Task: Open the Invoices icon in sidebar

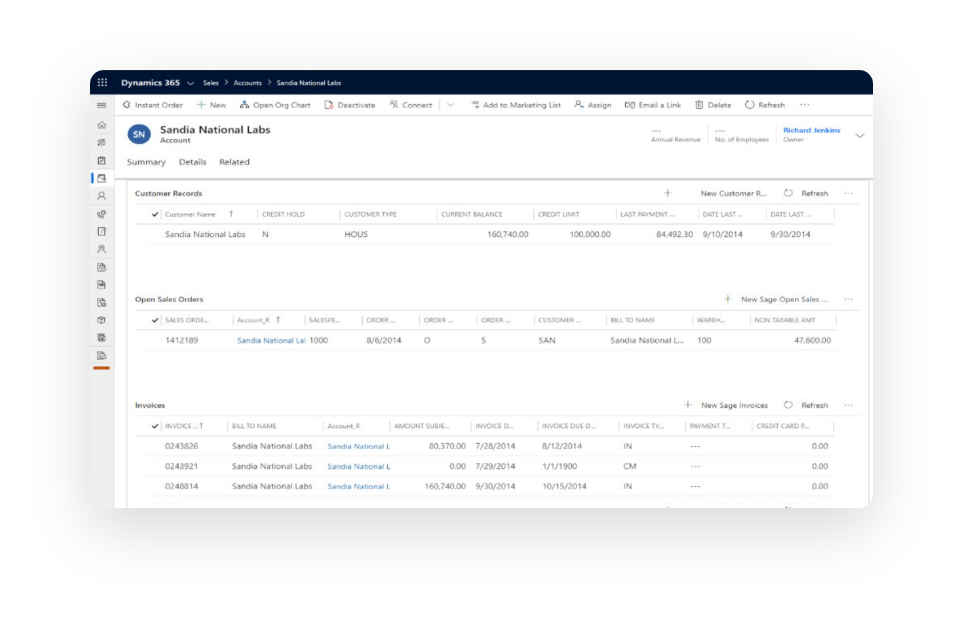Action: (102, 302)
